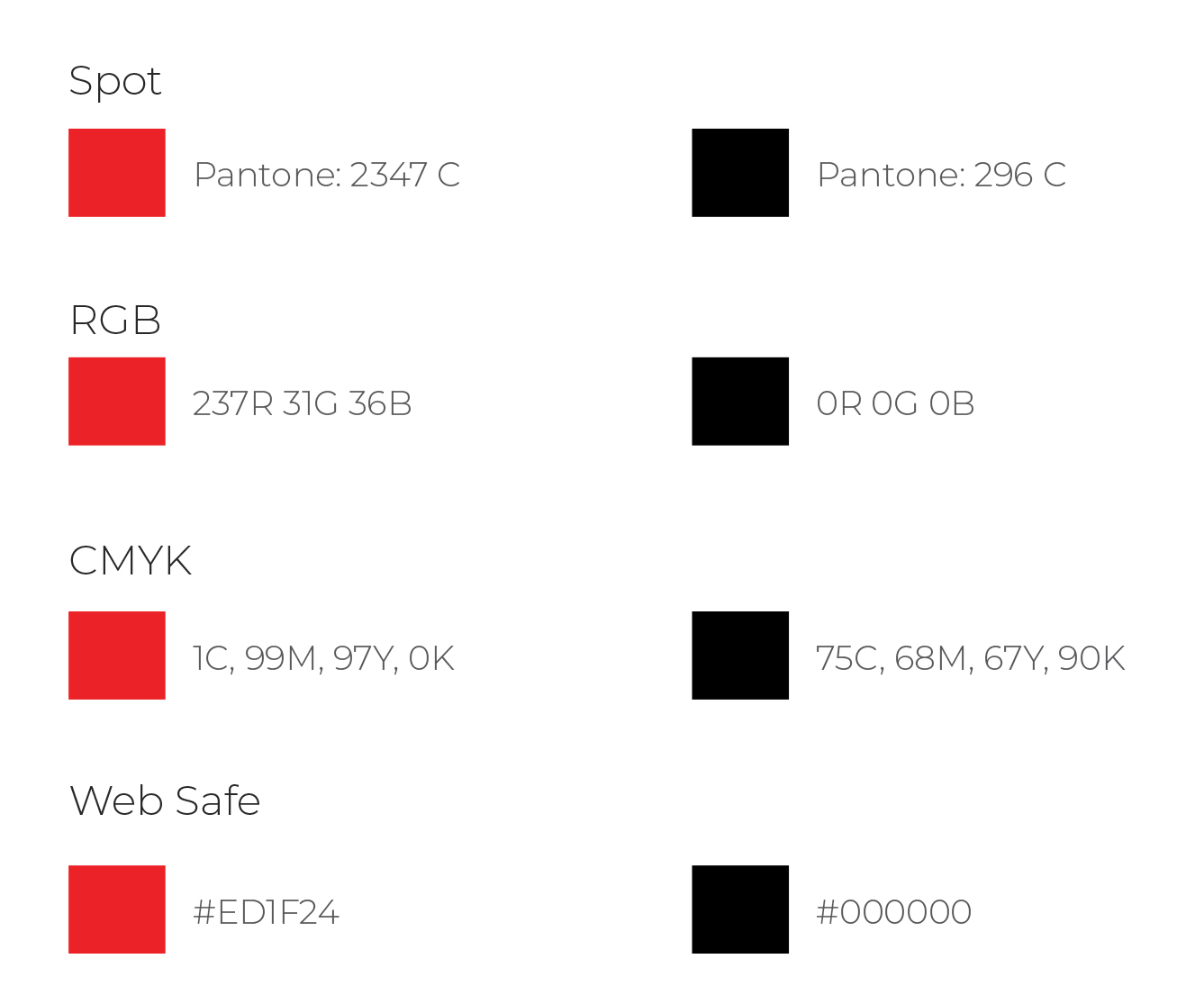
Task: Click the red Pantone 2347 C swatch
Action: (117, 173)
